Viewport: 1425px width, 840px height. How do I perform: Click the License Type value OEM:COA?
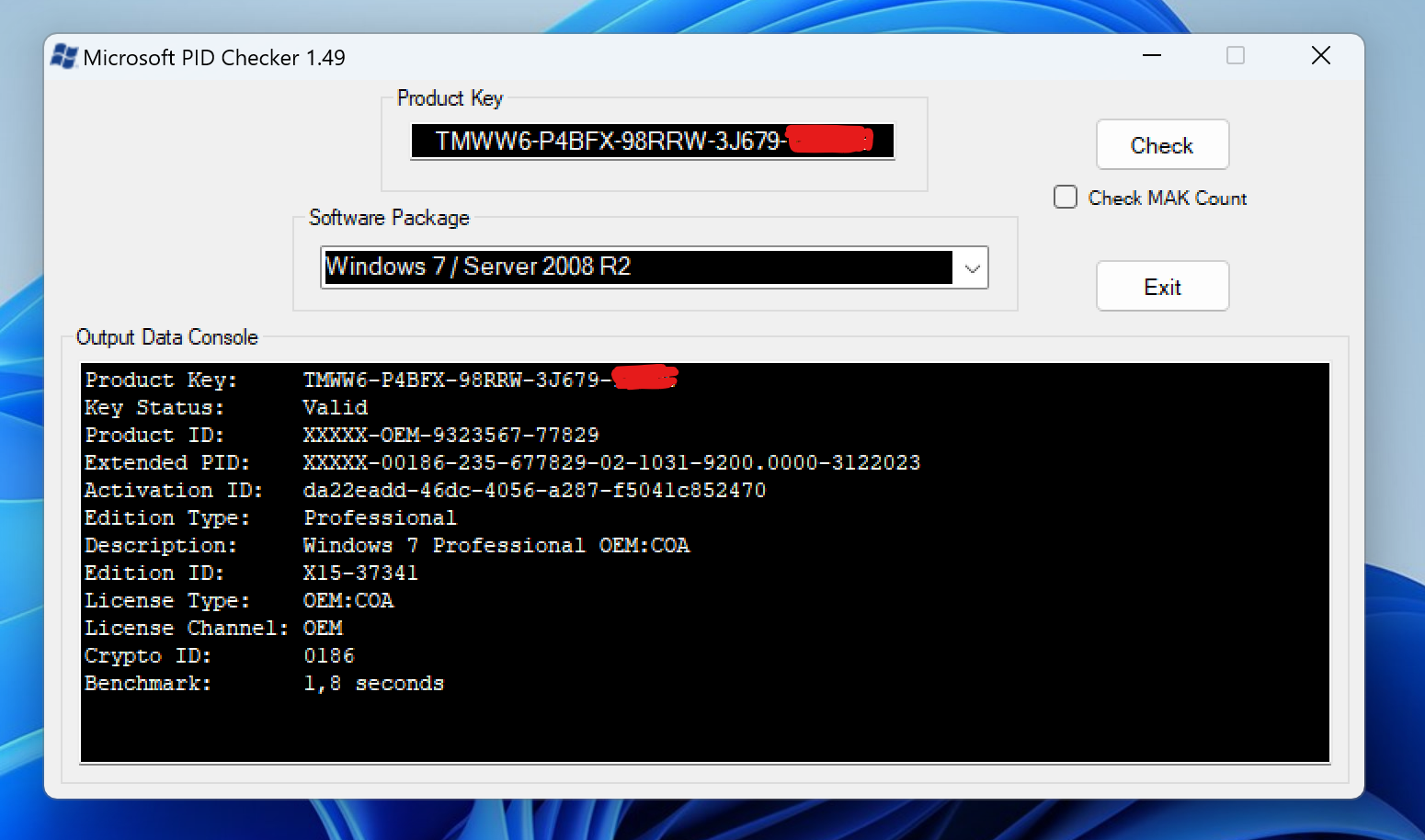[348, 600]
